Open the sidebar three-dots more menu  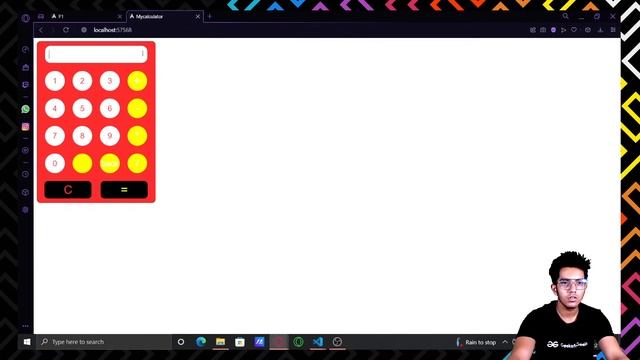25,326
